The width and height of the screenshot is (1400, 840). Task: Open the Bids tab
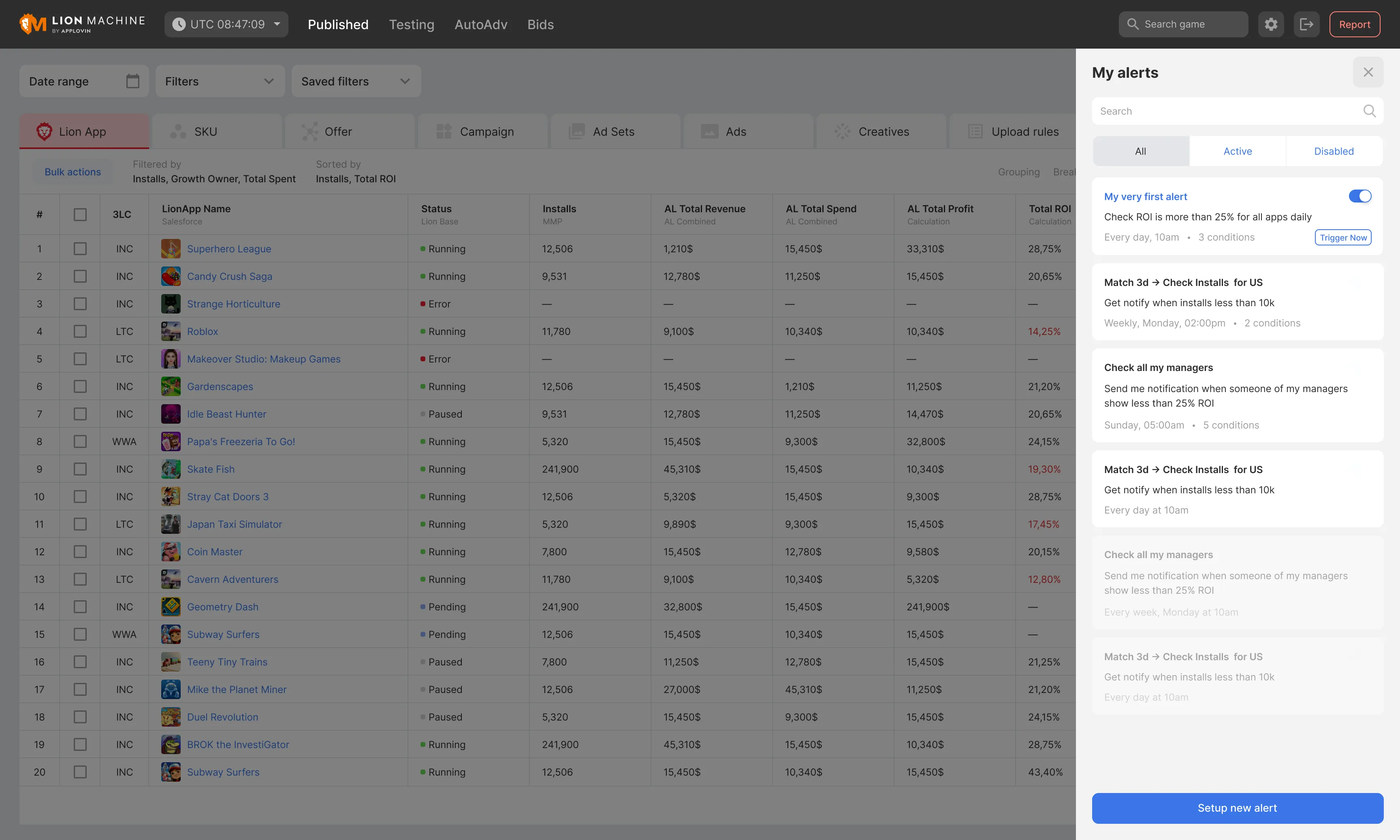pyautogui.click(x=541, y=24)
